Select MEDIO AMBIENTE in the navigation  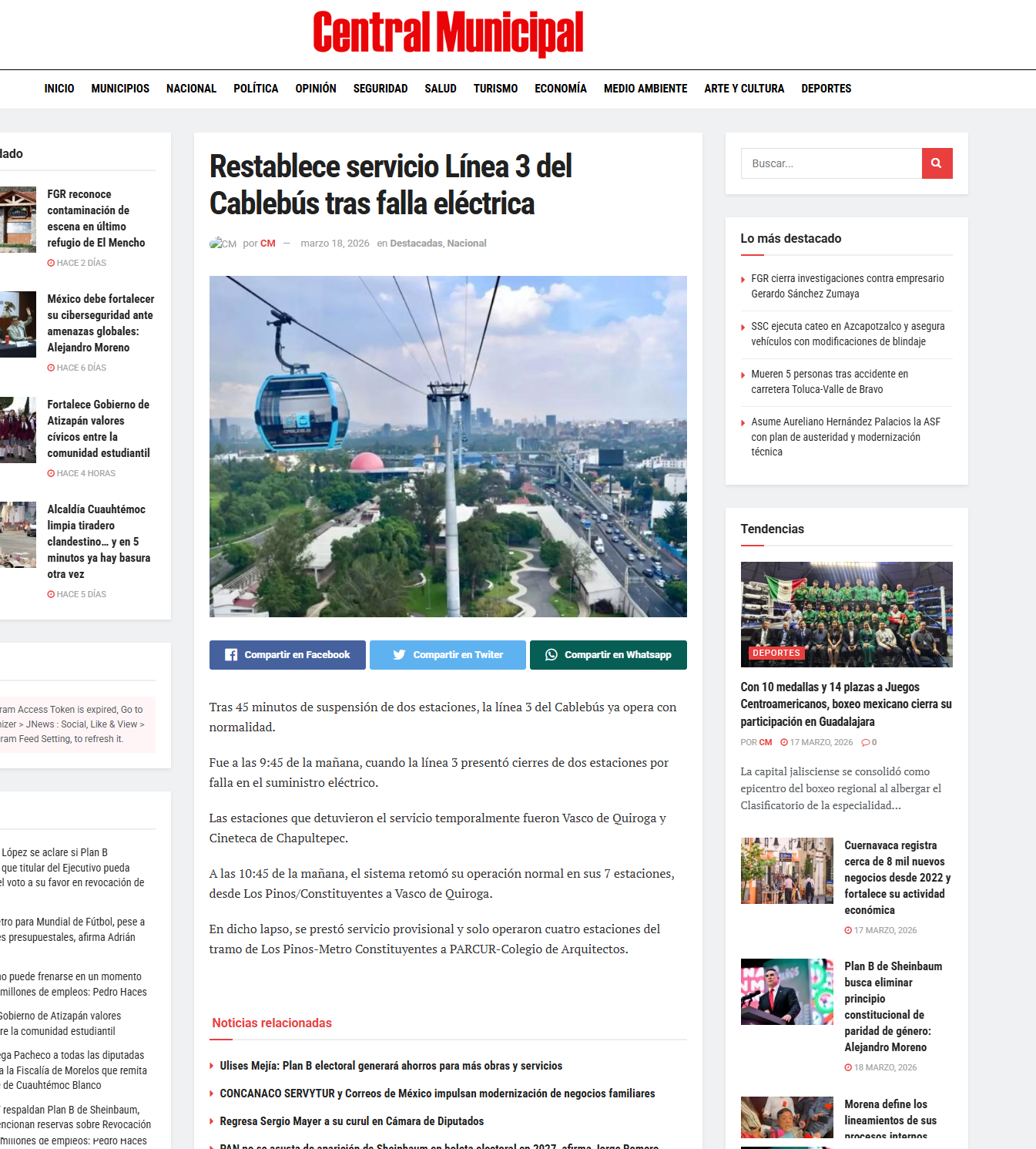tap(645, 89)
